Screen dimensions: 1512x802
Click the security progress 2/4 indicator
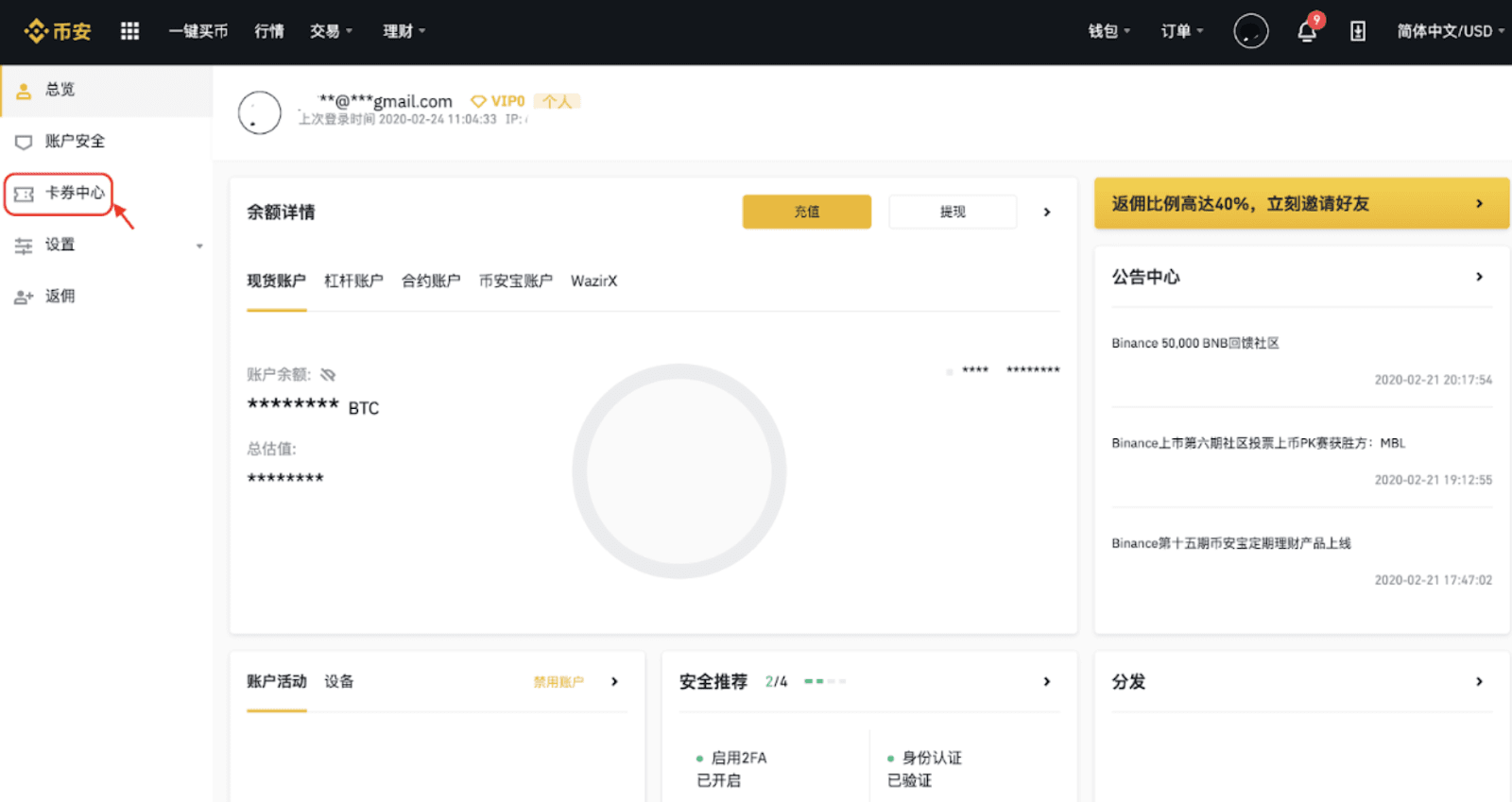(x=805, y=681)
